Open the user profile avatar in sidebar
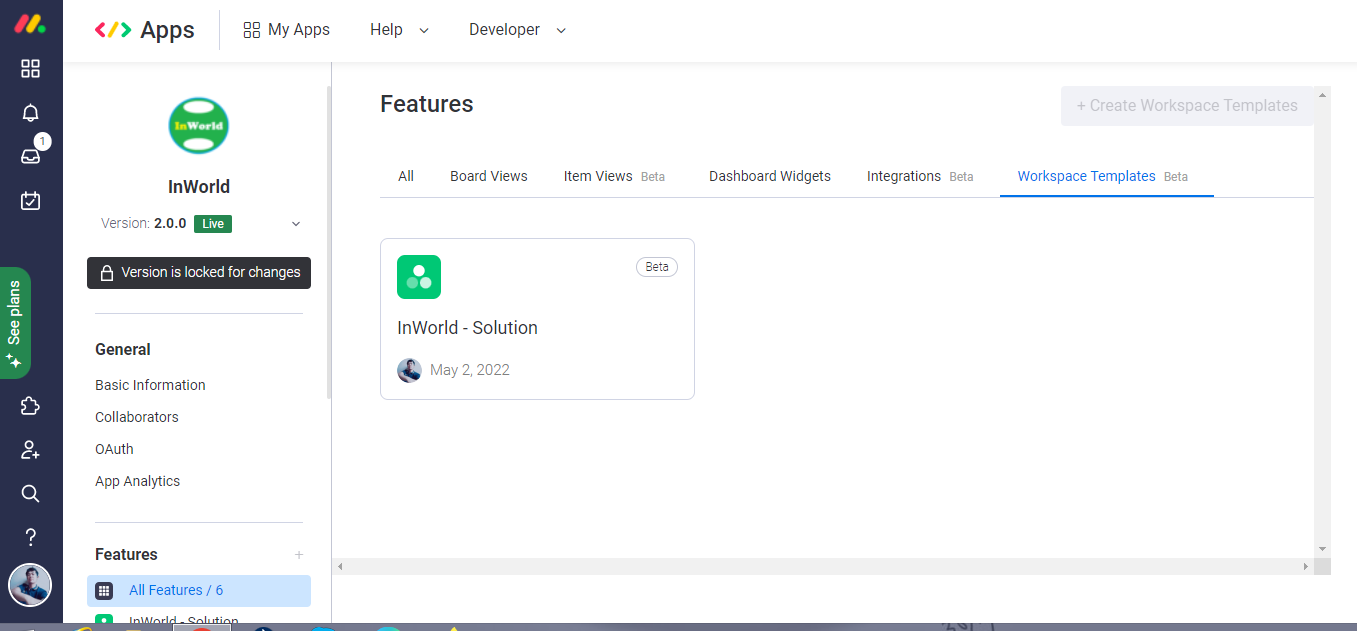 tap(30, 585)
